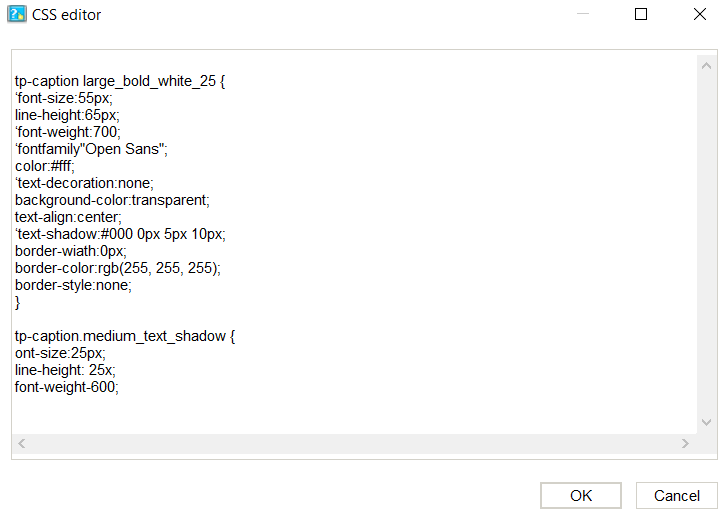Screen dimensions: 726x519
Task: Close the CSS editor dialog
Action: [699, 15]
